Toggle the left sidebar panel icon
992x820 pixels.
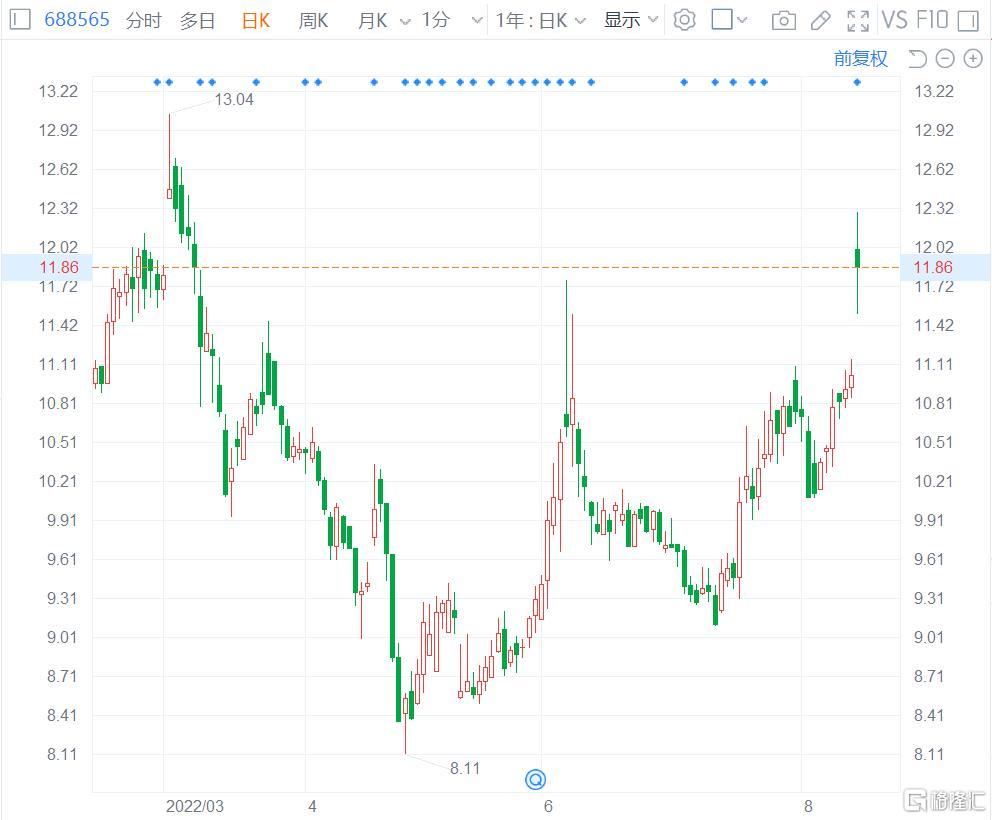coord(20,20)
